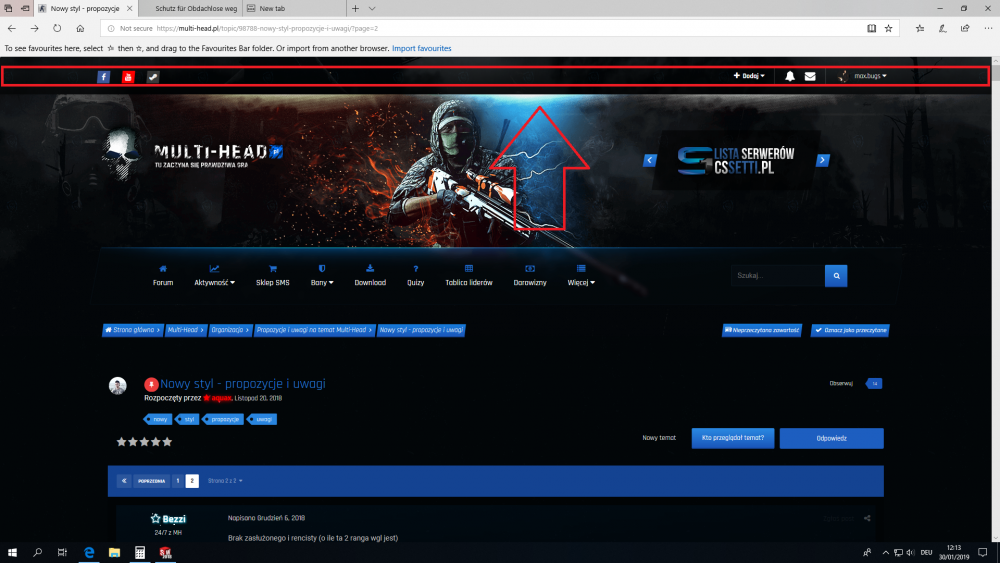Click the blue search magnifier button
This screenshot has height=563, width=1000.
click(836, 275)
